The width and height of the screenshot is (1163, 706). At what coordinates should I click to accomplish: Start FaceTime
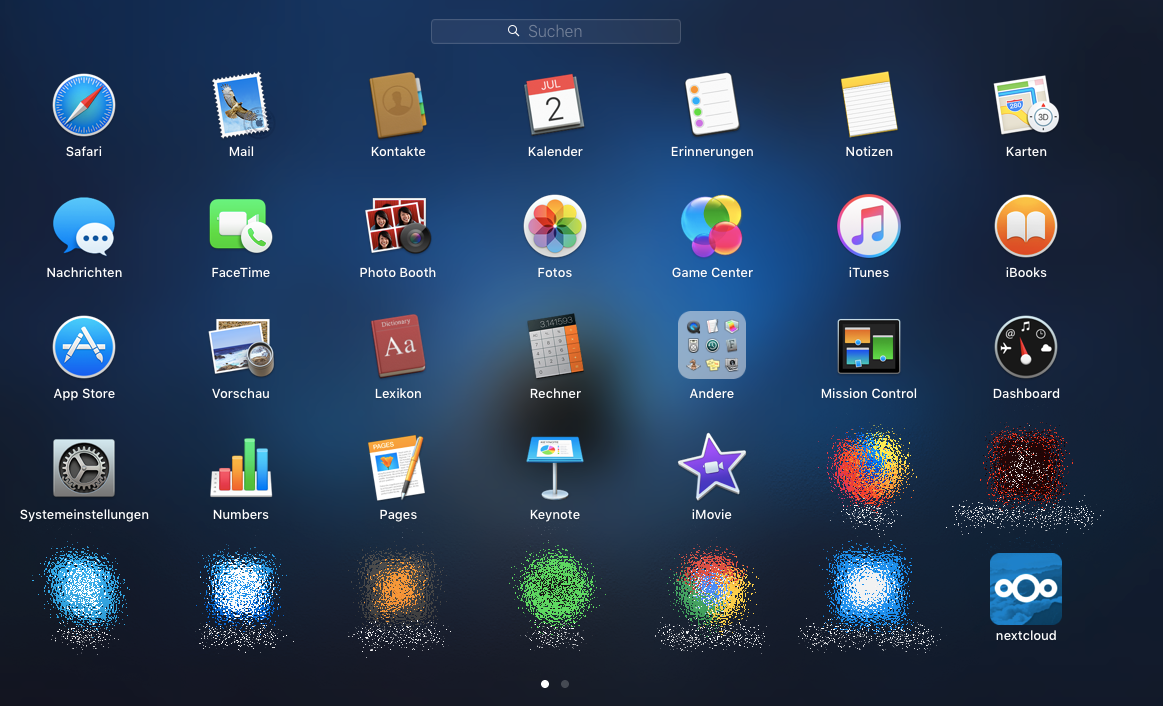[241, 226]
